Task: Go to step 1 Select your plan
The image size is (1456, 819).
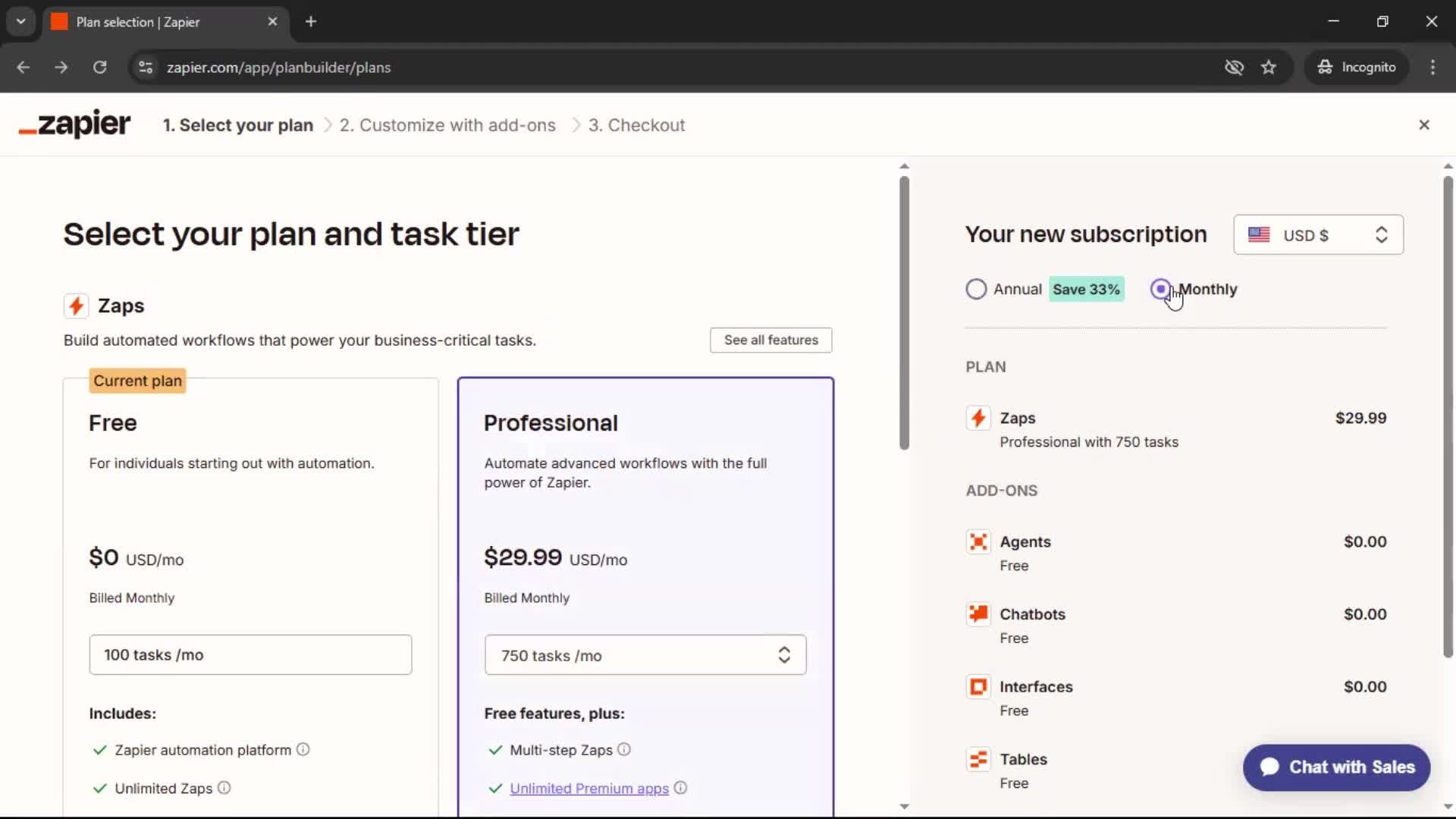Action: point(238,125)
